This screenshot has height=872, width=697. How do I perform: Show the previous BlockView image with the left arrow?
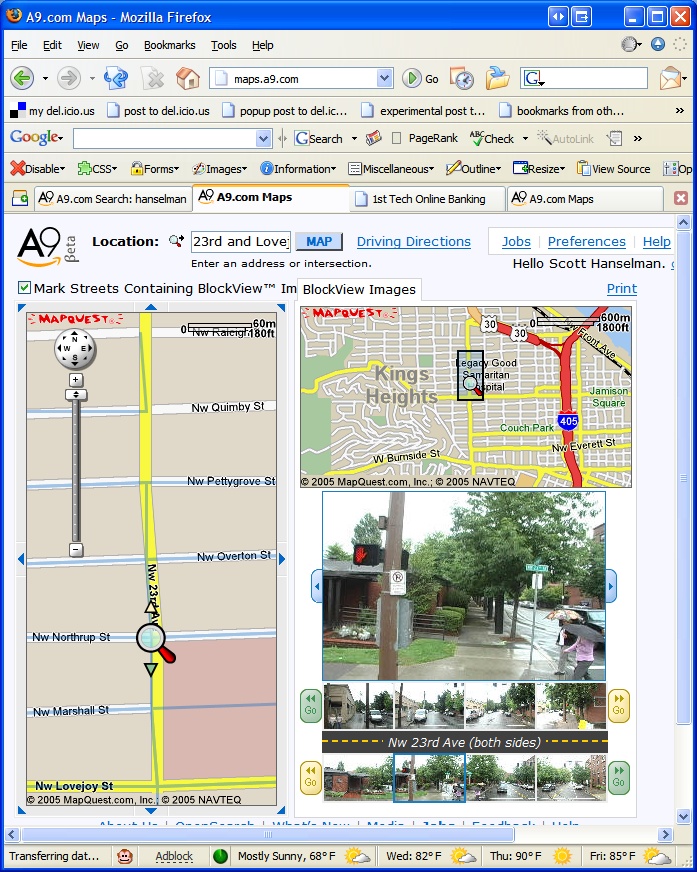317,586
